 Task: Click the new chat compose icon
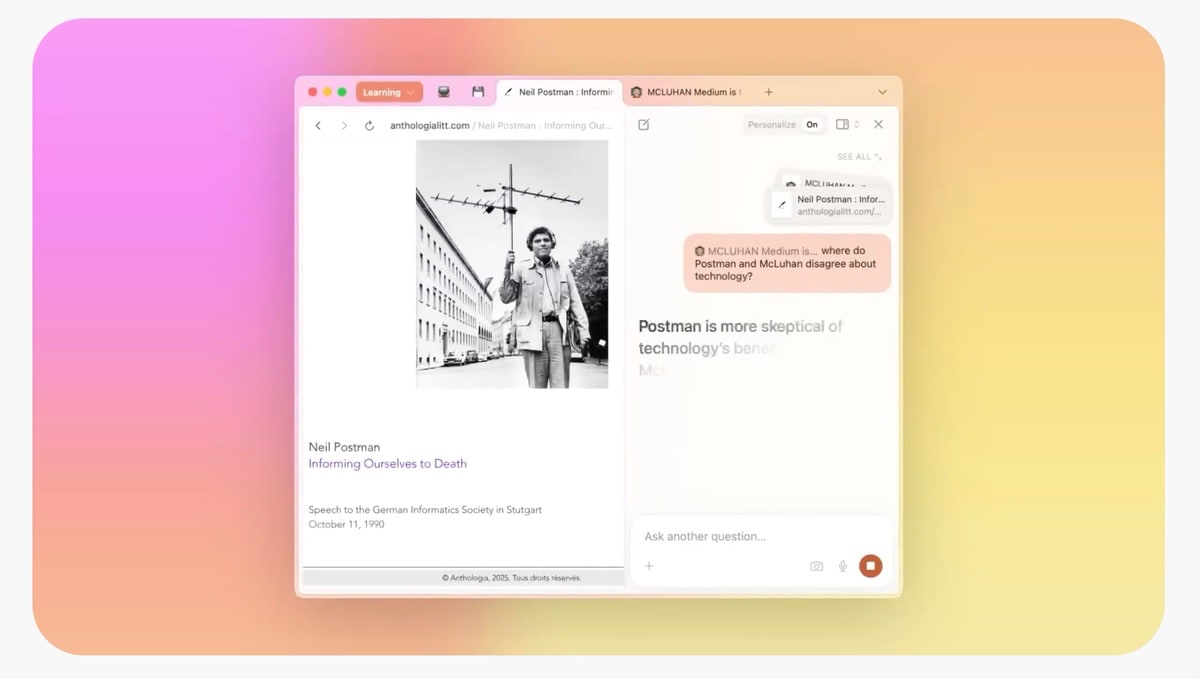point(643,125)
